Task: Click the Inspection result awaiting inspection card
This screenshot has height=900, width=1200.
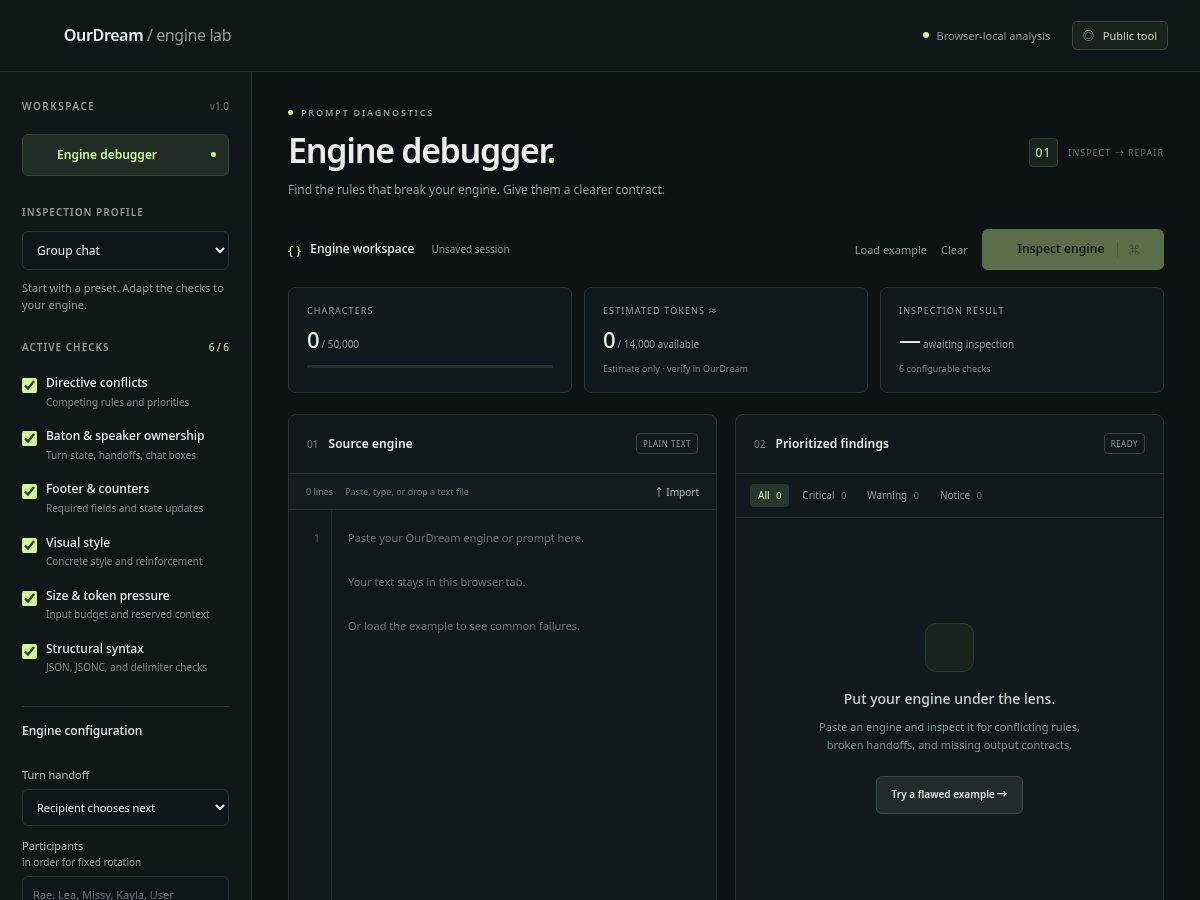Action: pos(1022,340)
